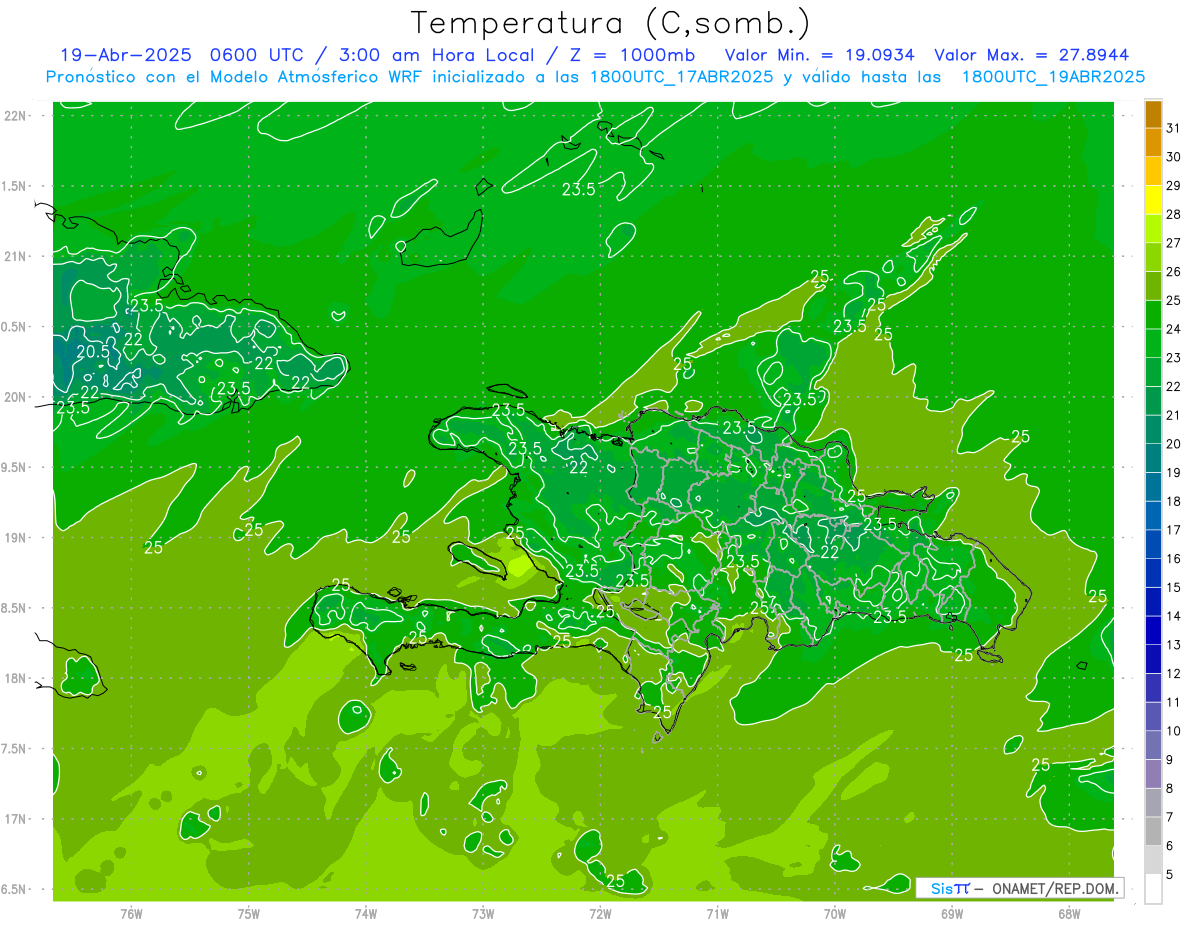Click the legend scale number '16'
This screenshot has width=1200, height=927.
[1174, 559]
